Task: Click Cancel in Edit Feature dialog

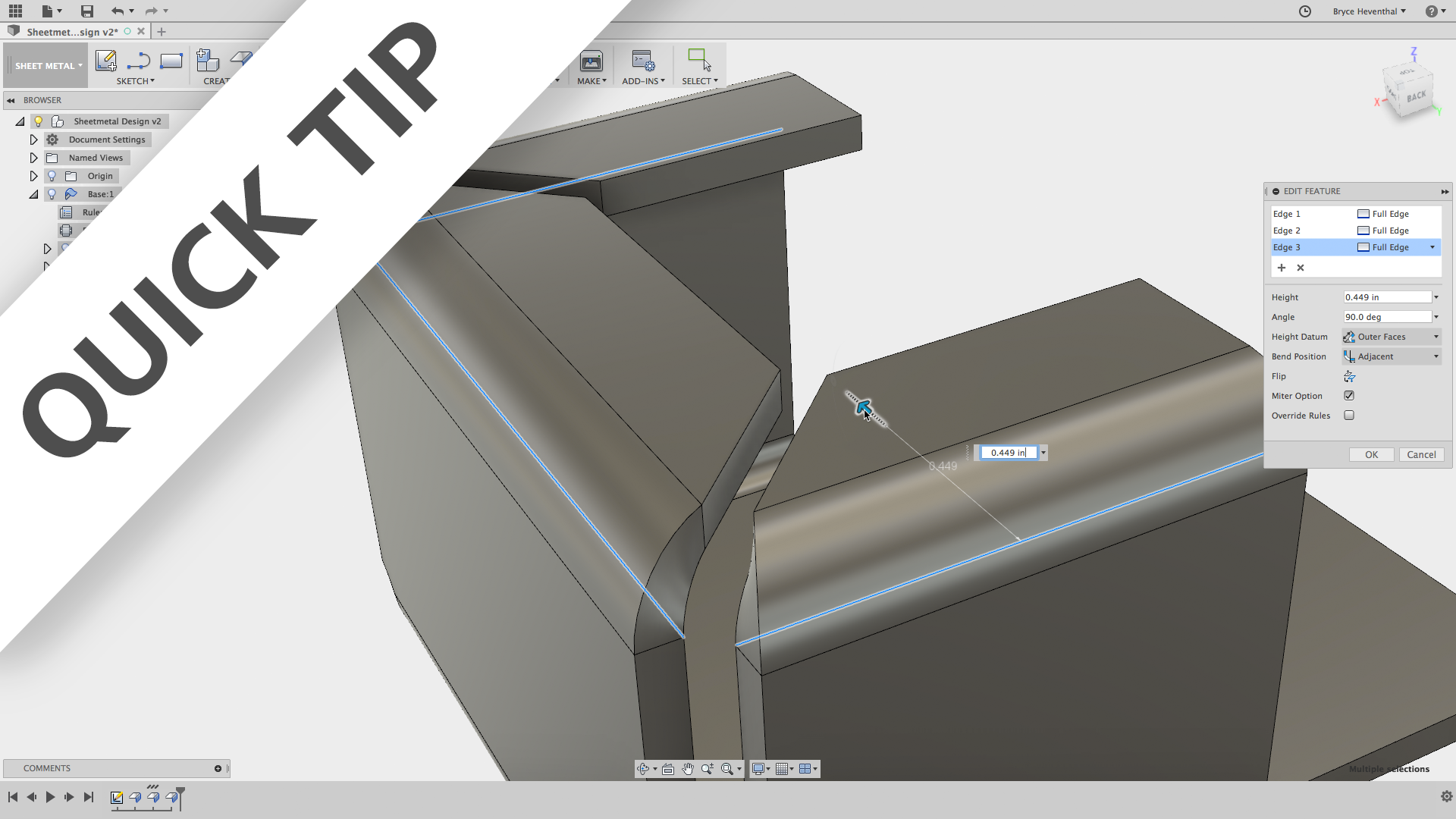Action: 1420,454
